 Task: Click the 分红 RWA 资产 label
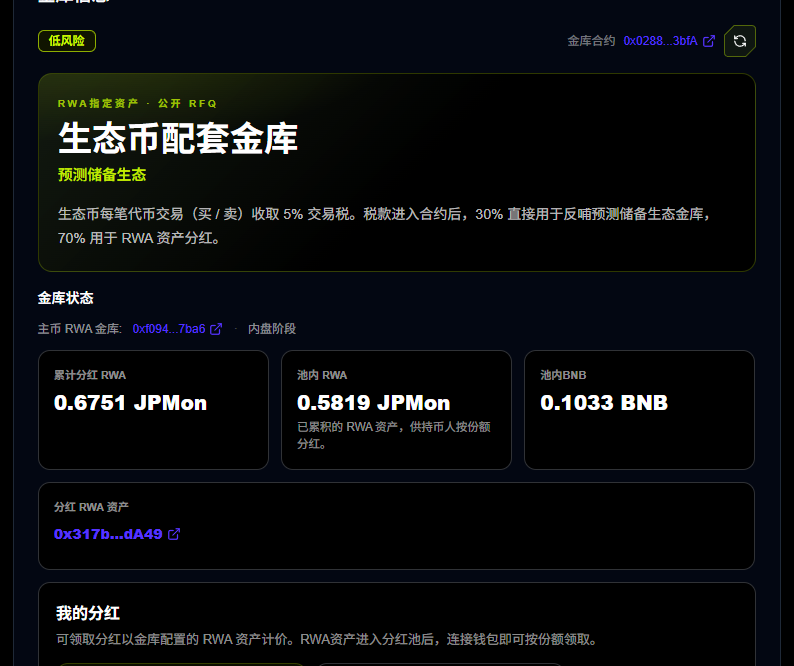(x=91, y=507)
